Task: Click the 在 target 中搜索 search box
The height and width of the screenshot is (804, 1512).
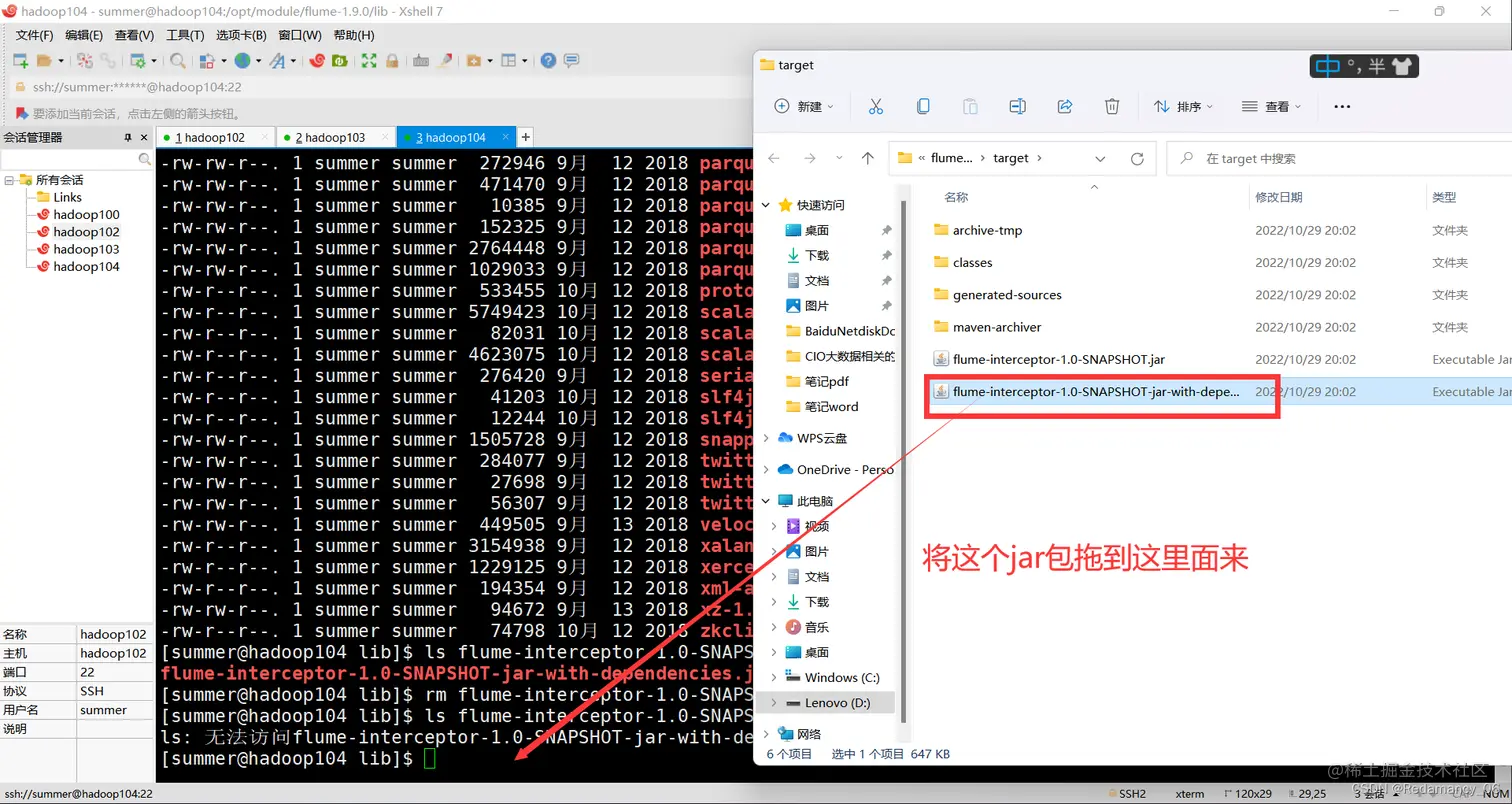Action: coord(1340,158)
